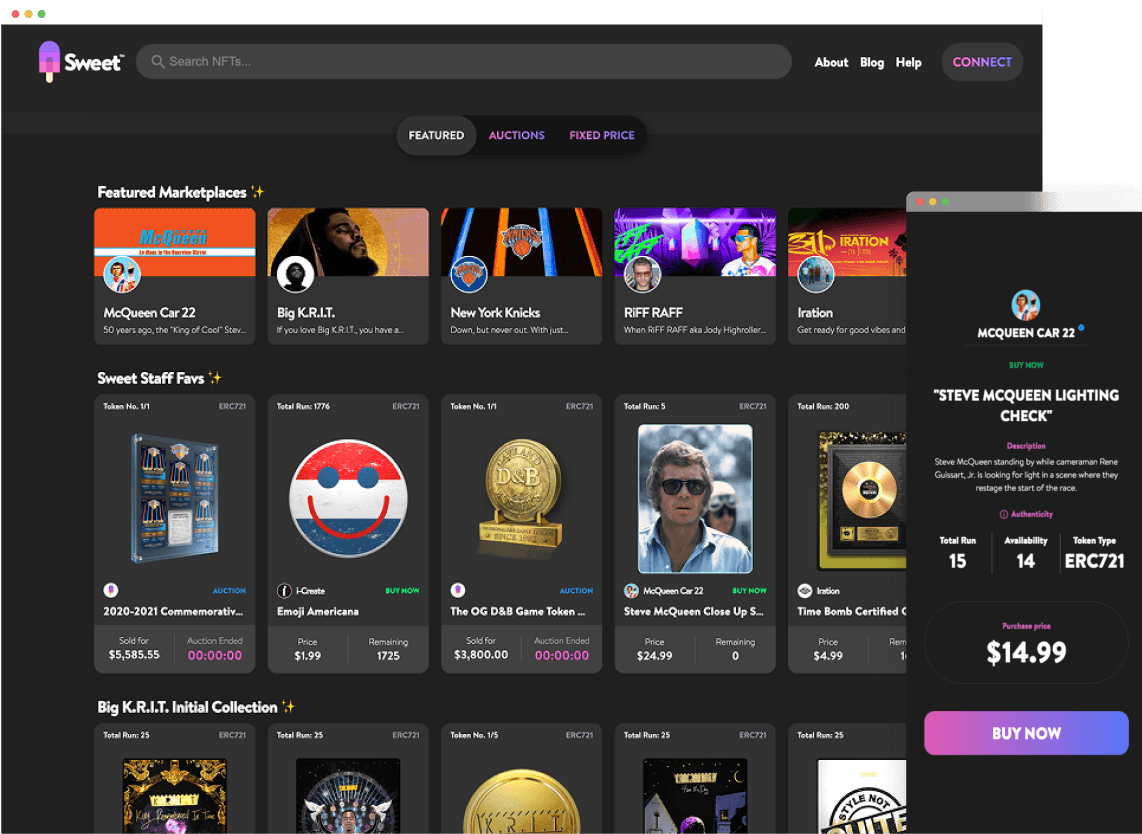Open the K.R.I.T. gold coin artwork
This screenshot has height=834, width=1142.
pyautogui.click(x=521, y=801)
